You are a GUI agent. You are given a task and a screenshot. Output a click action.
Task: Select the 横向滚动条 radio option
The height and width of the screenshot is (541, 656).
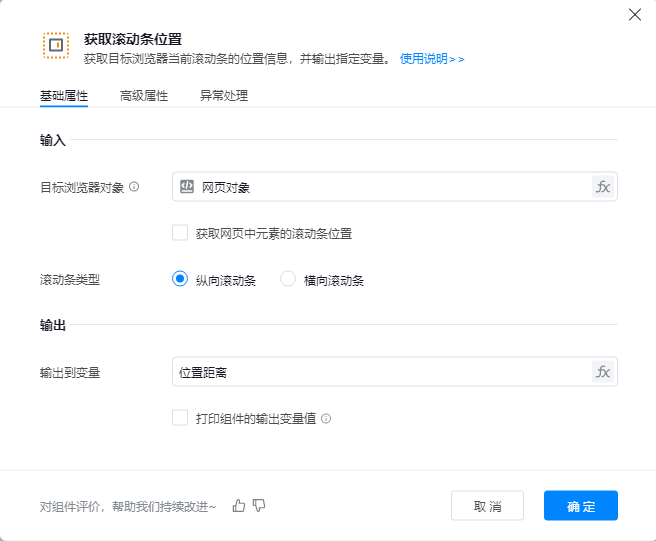click(288, 280)
